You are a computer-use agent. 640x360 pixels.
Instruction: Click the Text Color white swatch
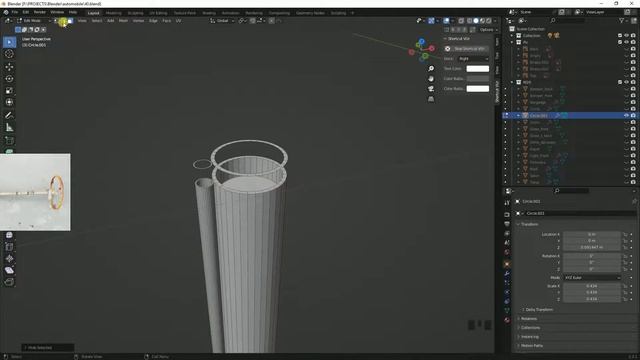click(x=478, y=69)
